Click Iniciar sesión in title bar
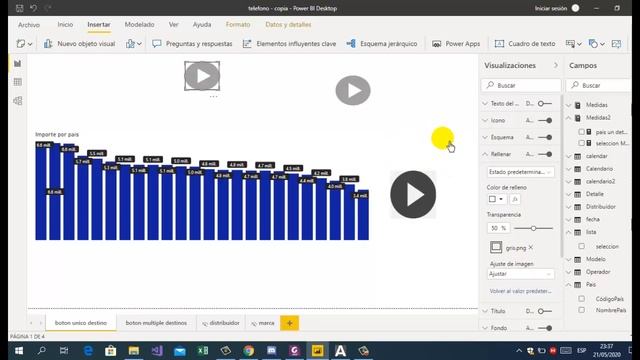 pyautogui.click(x=551, y=8)
